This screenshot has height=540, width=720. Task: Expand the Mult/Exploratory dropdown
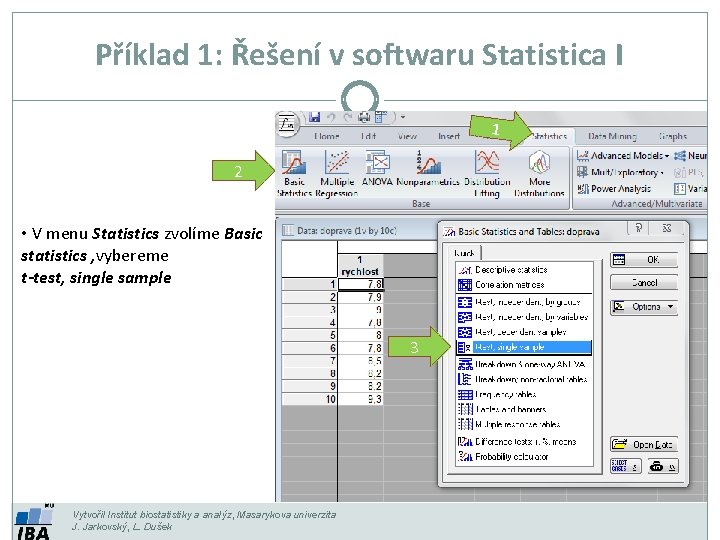[x=620, y=172]
